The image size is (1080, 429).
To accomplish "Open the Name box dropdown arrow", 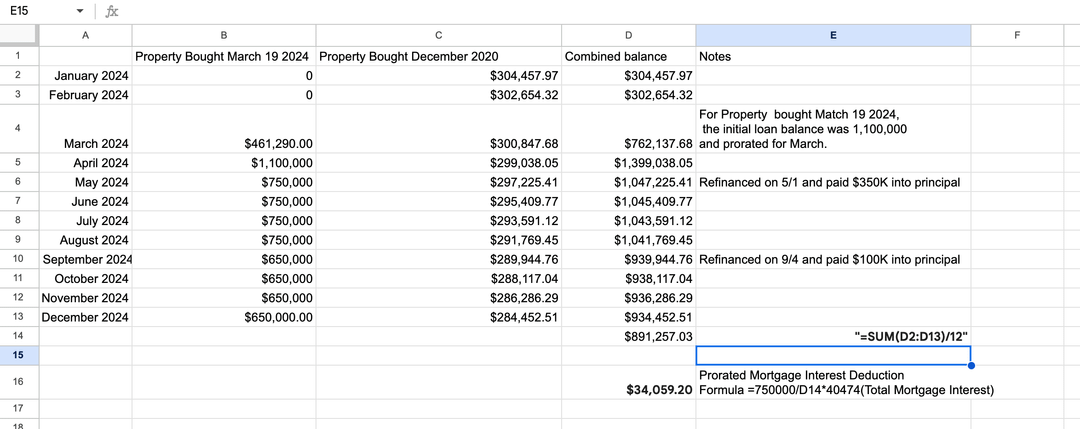I will [x=80, y=11].
